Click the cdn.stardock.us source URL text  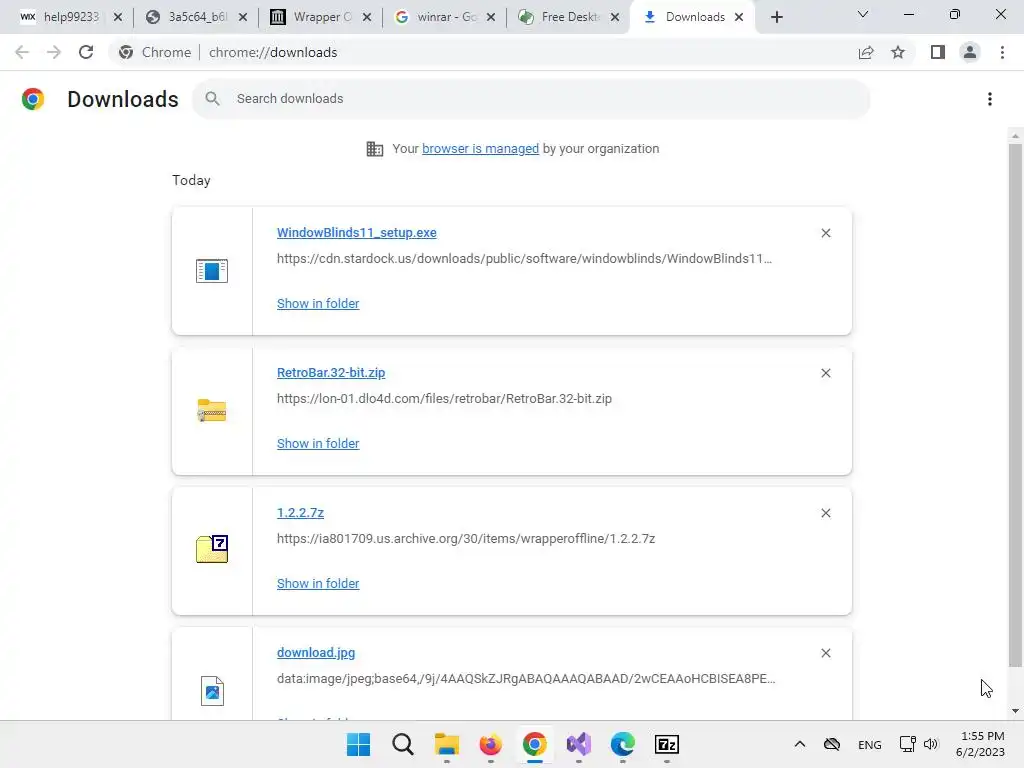click(x=524, y=259)
